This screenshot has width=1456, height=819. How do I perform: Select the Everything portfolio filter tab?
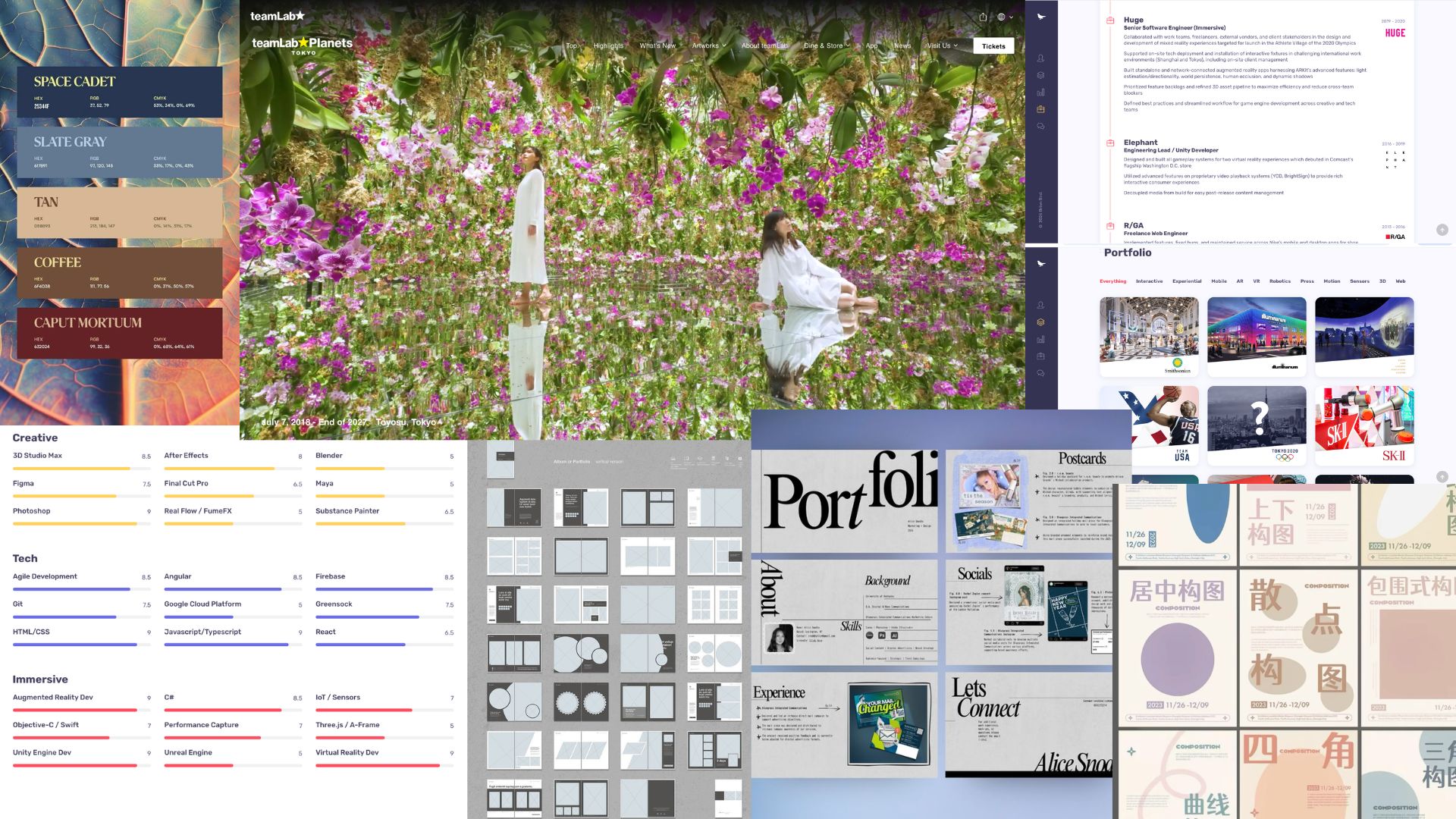tap(1113, 281)
